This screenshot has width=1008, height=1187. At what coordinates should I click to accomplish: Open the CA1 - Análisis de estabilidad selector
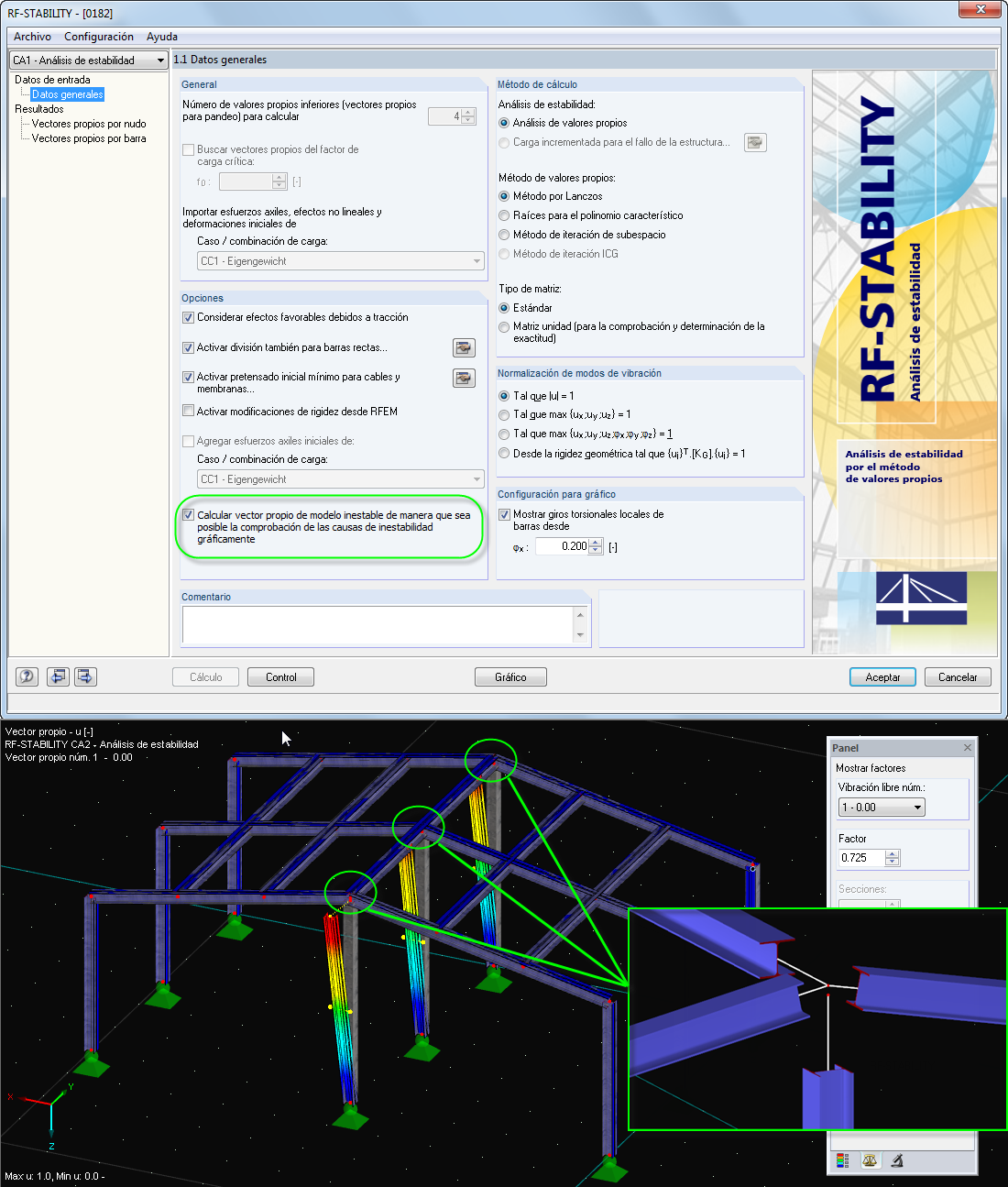click(x=160, y=59)
